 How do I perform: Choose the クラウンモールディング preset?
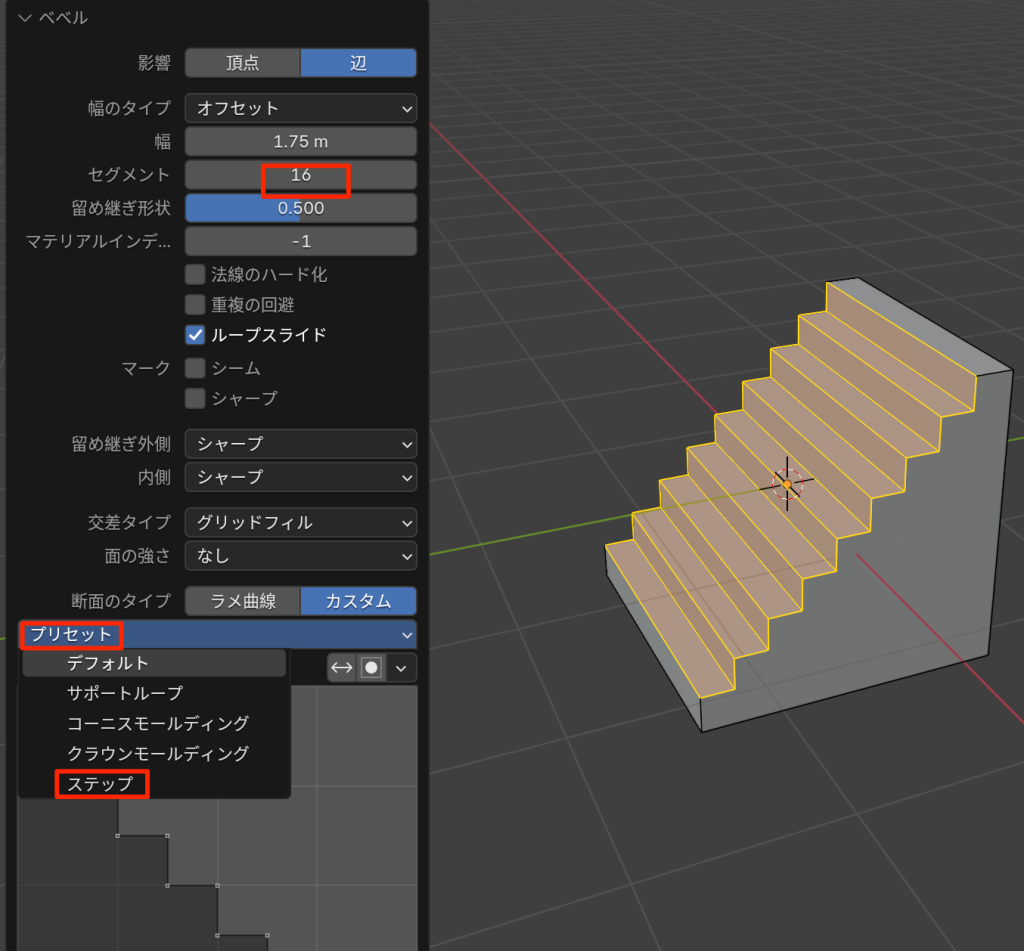pyautogui.click(x=157, y=753)
